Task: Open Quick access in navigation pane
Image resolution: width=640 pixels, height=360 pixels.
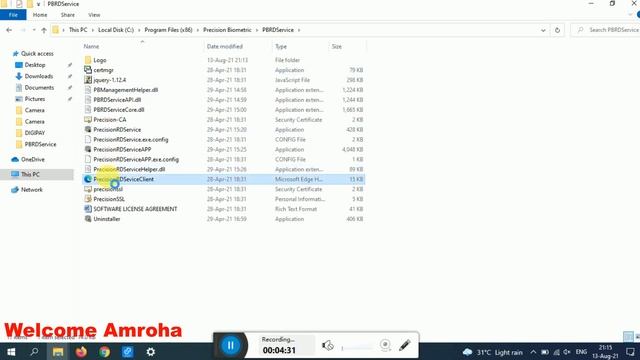Action: [37, 53]
